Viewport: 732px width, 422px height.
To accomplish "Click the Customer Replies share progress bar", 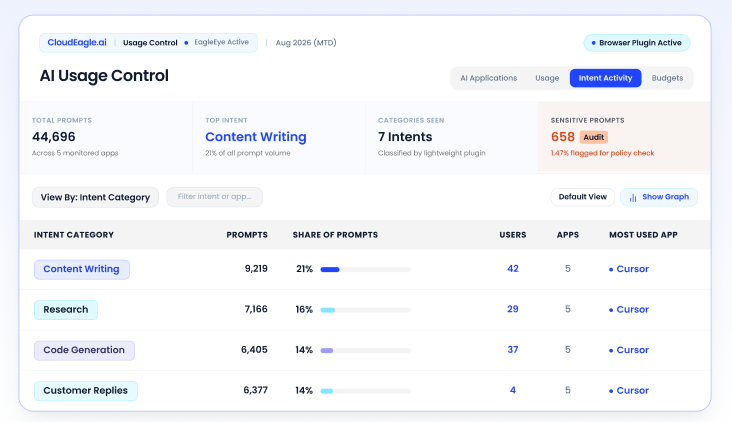I will [x=365, y=391].
